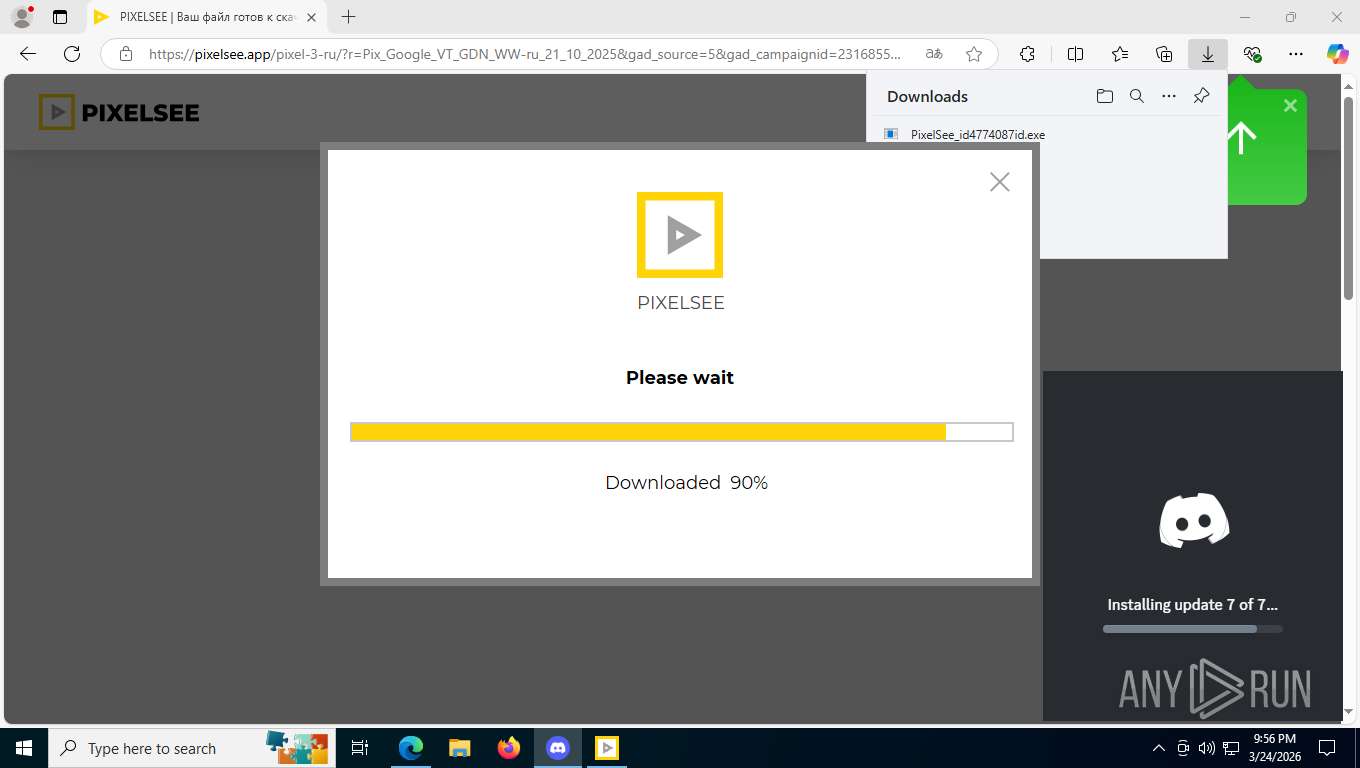This screenshot has width=1360, height=768.
Task: Select the PIXELSEE browser tab
Action: coord(207,17)
